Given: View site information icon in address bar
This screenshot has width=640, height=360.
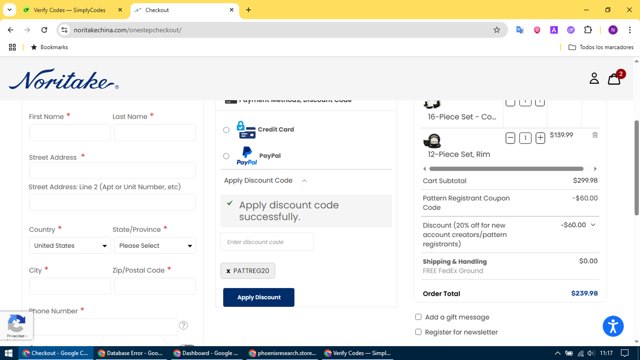Looking at the screenshot, I should pyautogui.click(x=64, y=30).
